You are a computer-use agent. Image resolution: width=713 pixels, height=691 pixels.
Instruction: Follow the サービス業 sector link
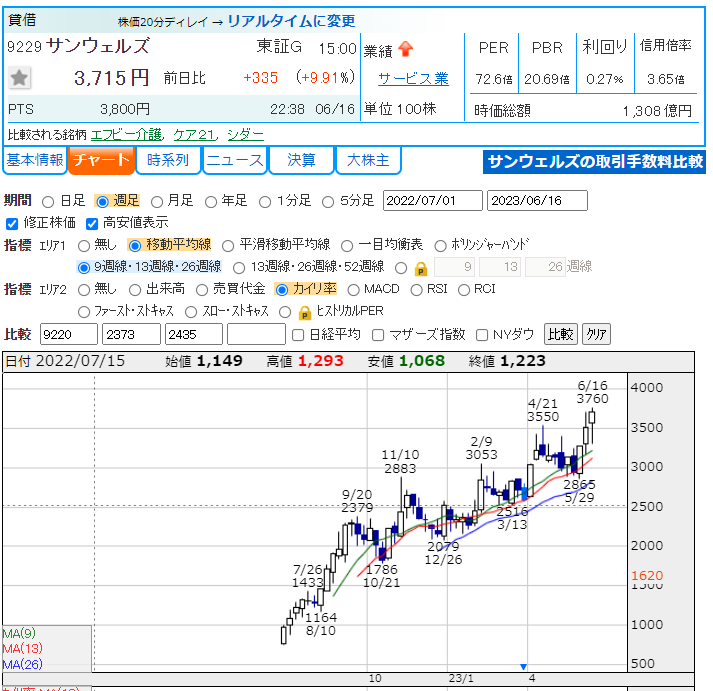(x=413, y=78)
